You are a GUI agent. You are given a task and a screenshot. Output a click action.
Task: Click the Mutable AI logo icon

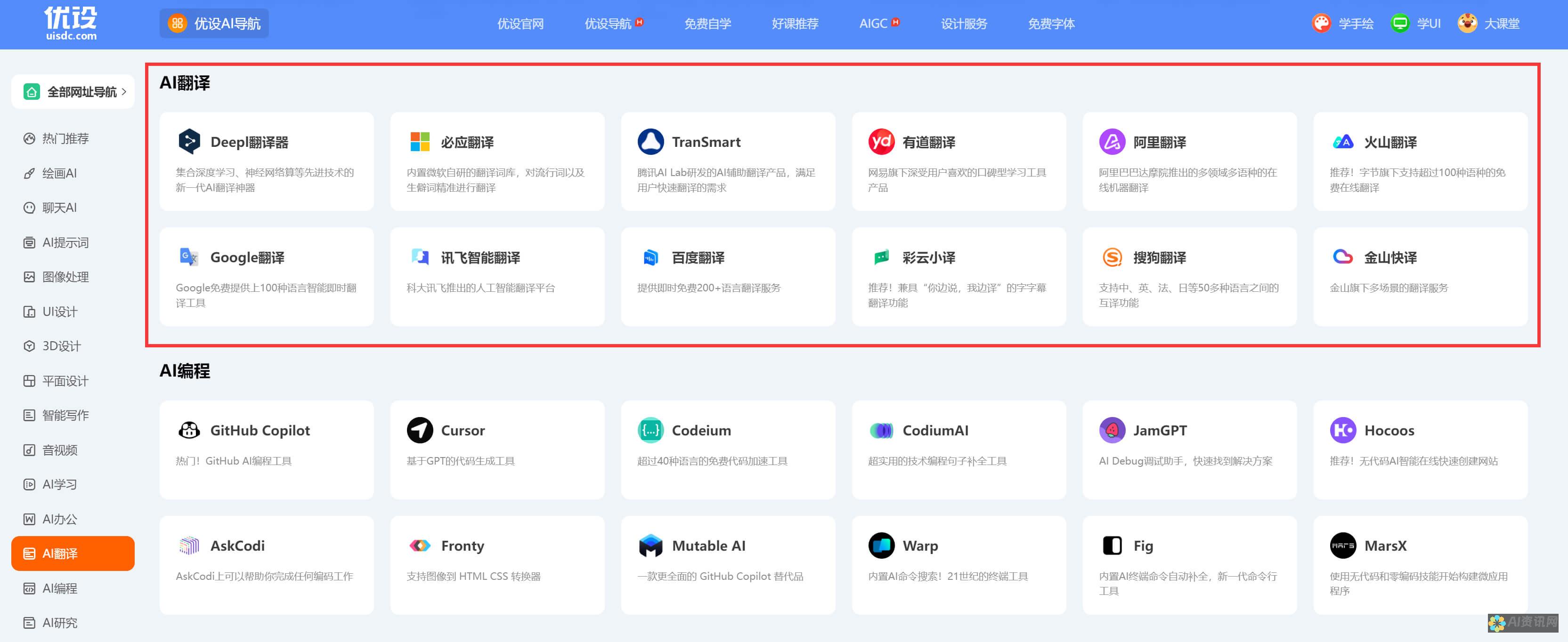650,545
